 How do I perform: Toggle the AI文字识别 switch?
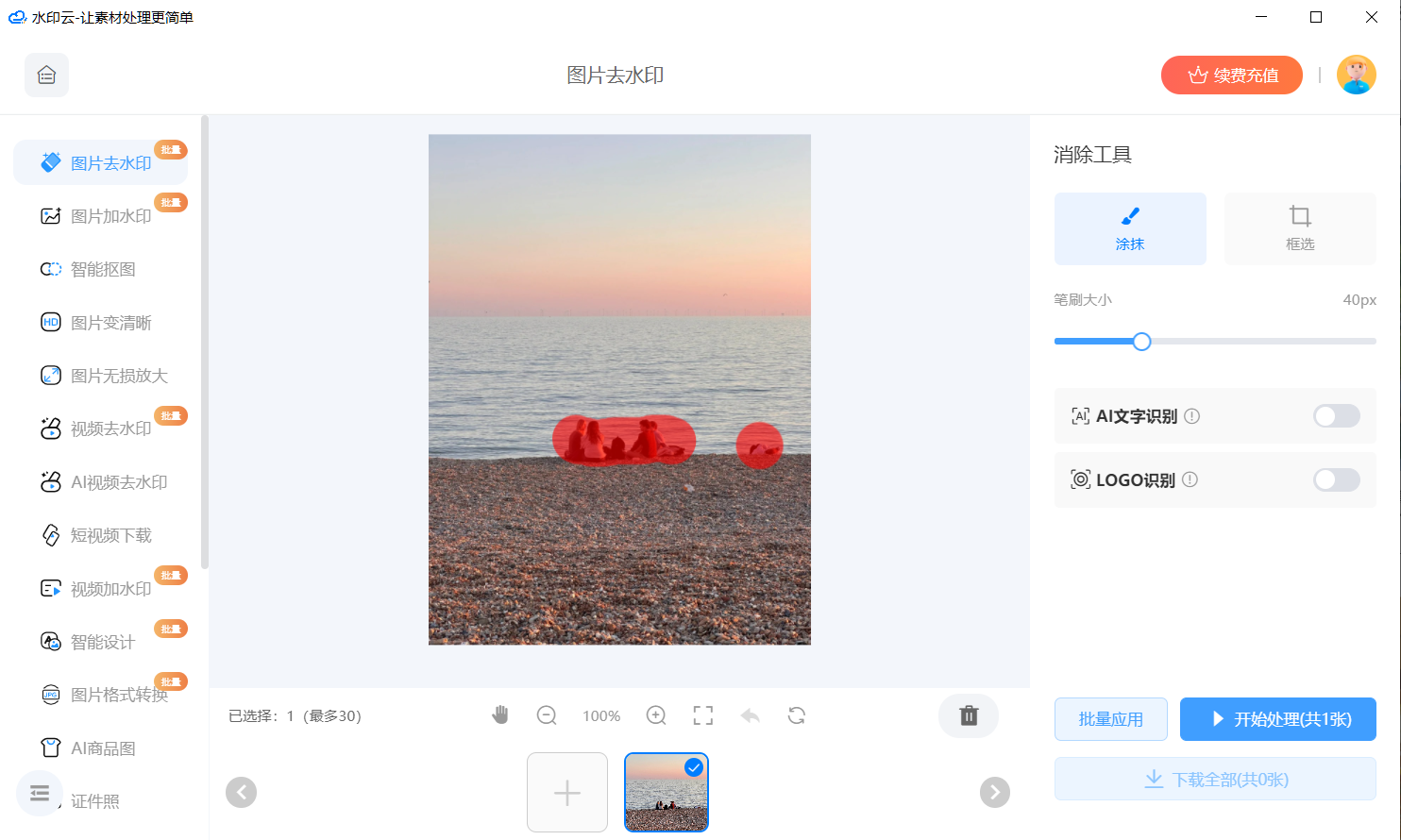click(x=1337, y=416)
